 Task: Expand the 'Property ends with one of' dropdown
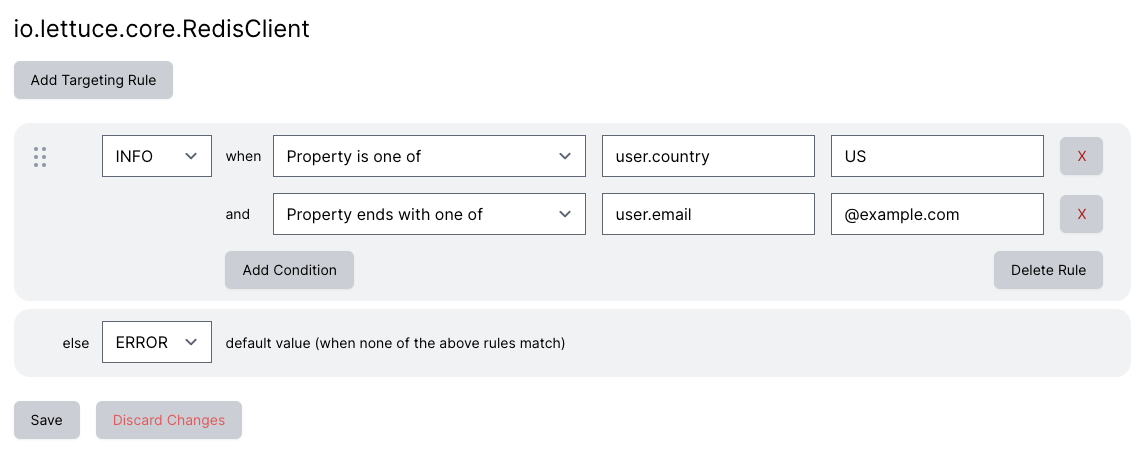429,214
